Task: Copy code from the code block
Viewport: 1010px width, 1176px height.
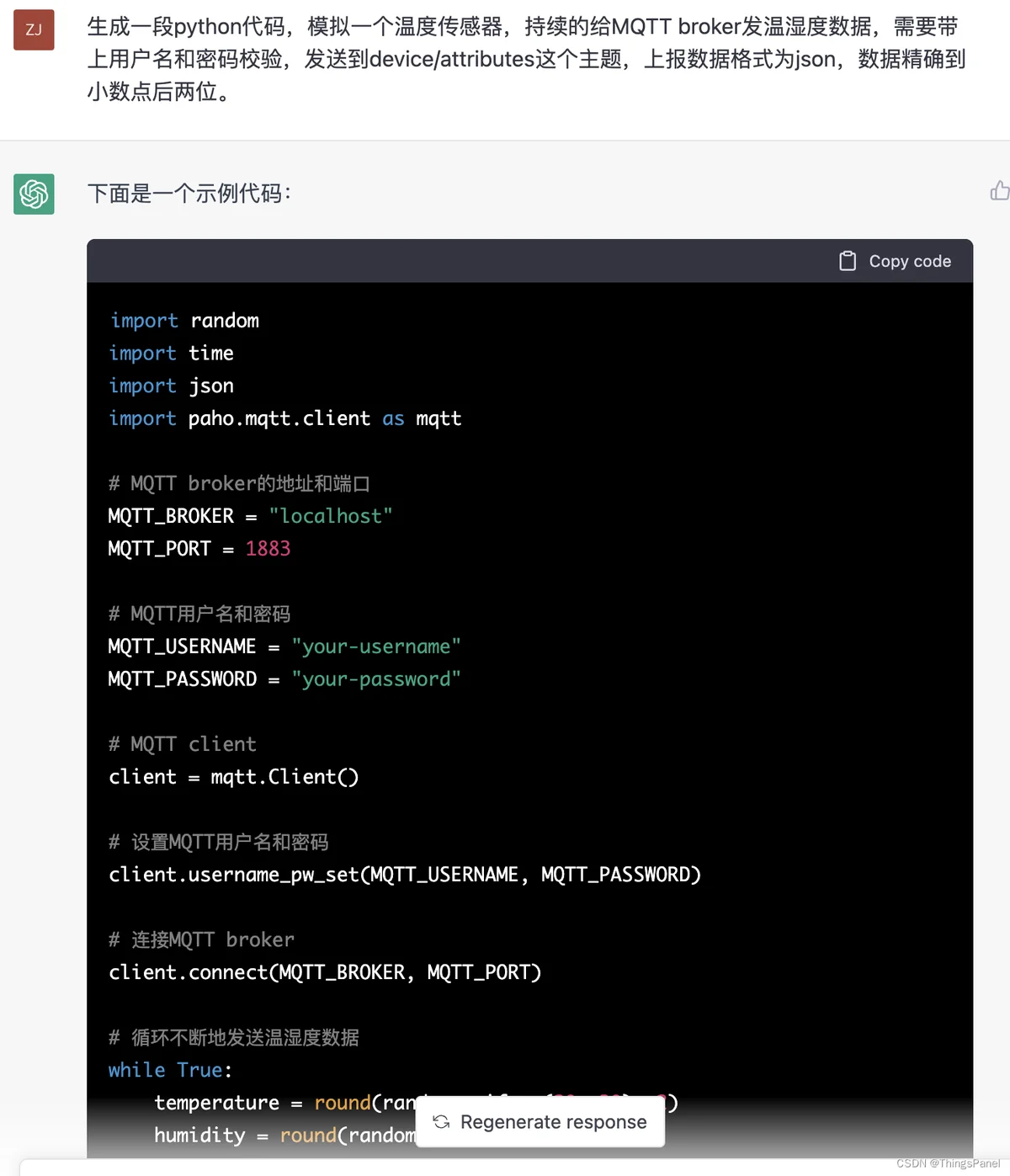Action: click(x=896, y=261)
